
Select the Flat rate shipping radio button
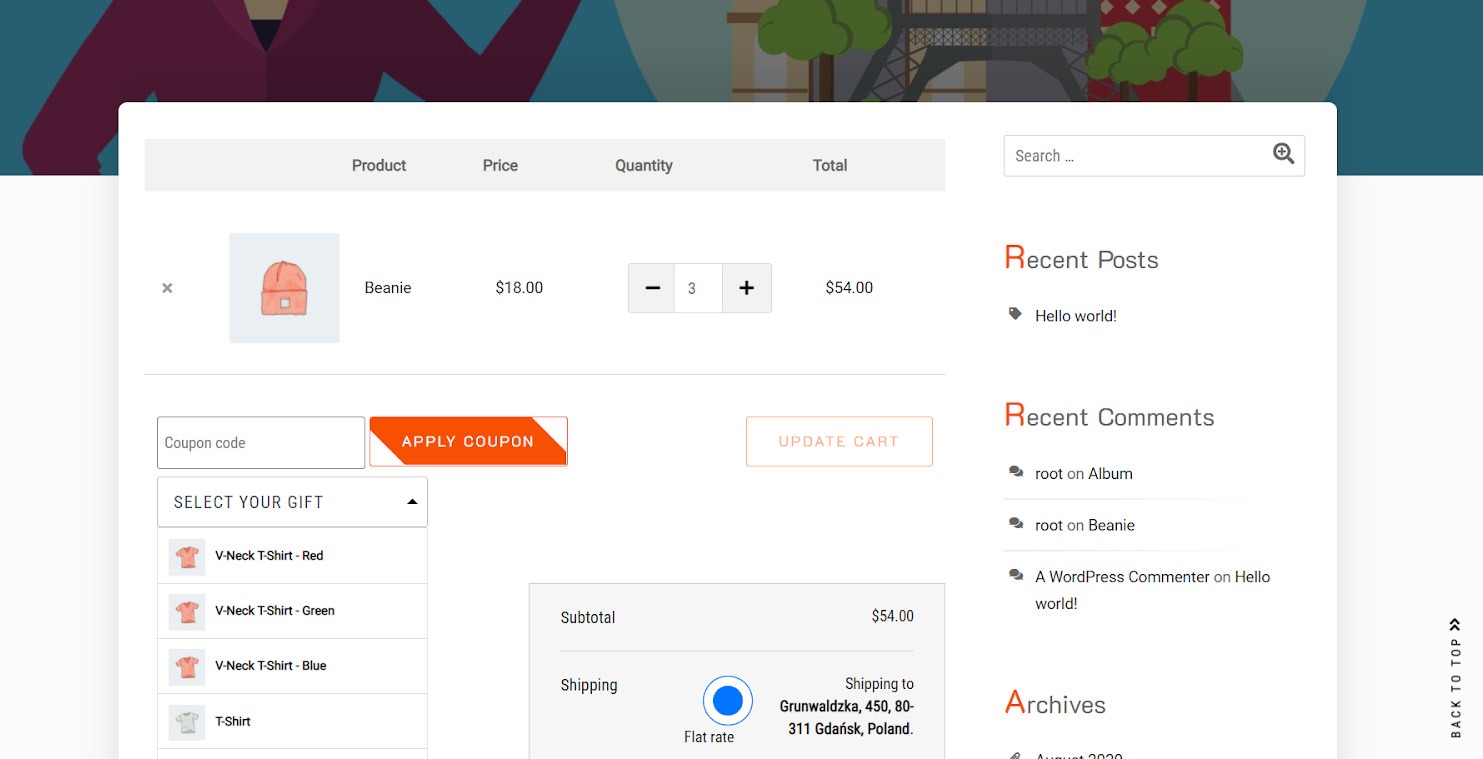[727, 700]
